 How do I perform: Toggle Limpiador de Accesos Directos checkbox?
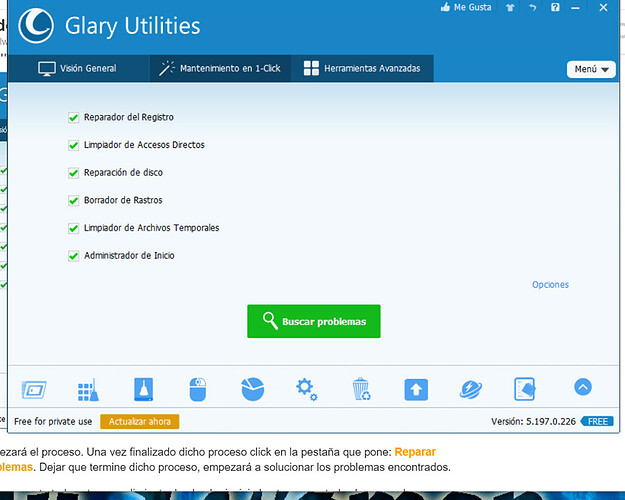[x=73, y=145]
